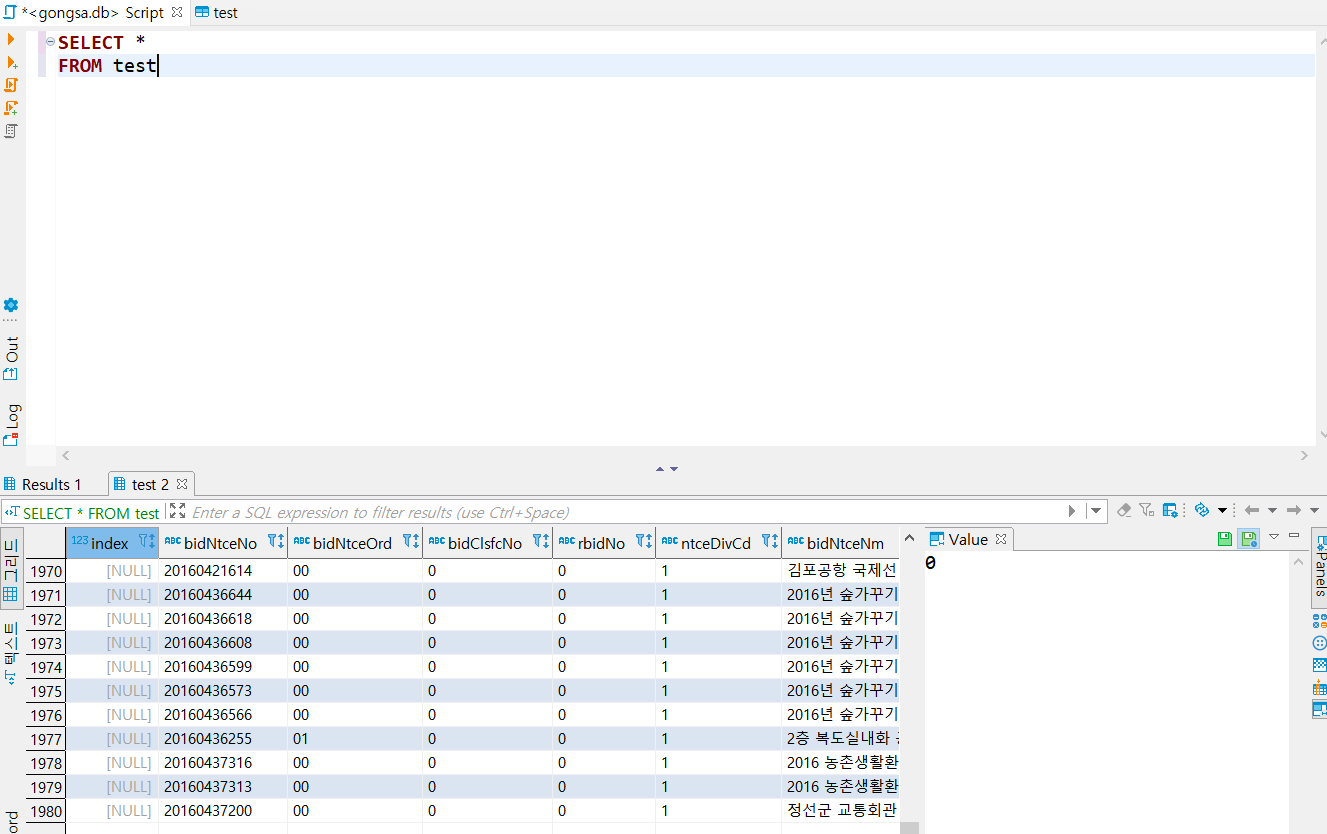The width and height of the screenshot is (1327, 834).
Task: Open aggregate panel checker icon
Action: [1319, 665]
